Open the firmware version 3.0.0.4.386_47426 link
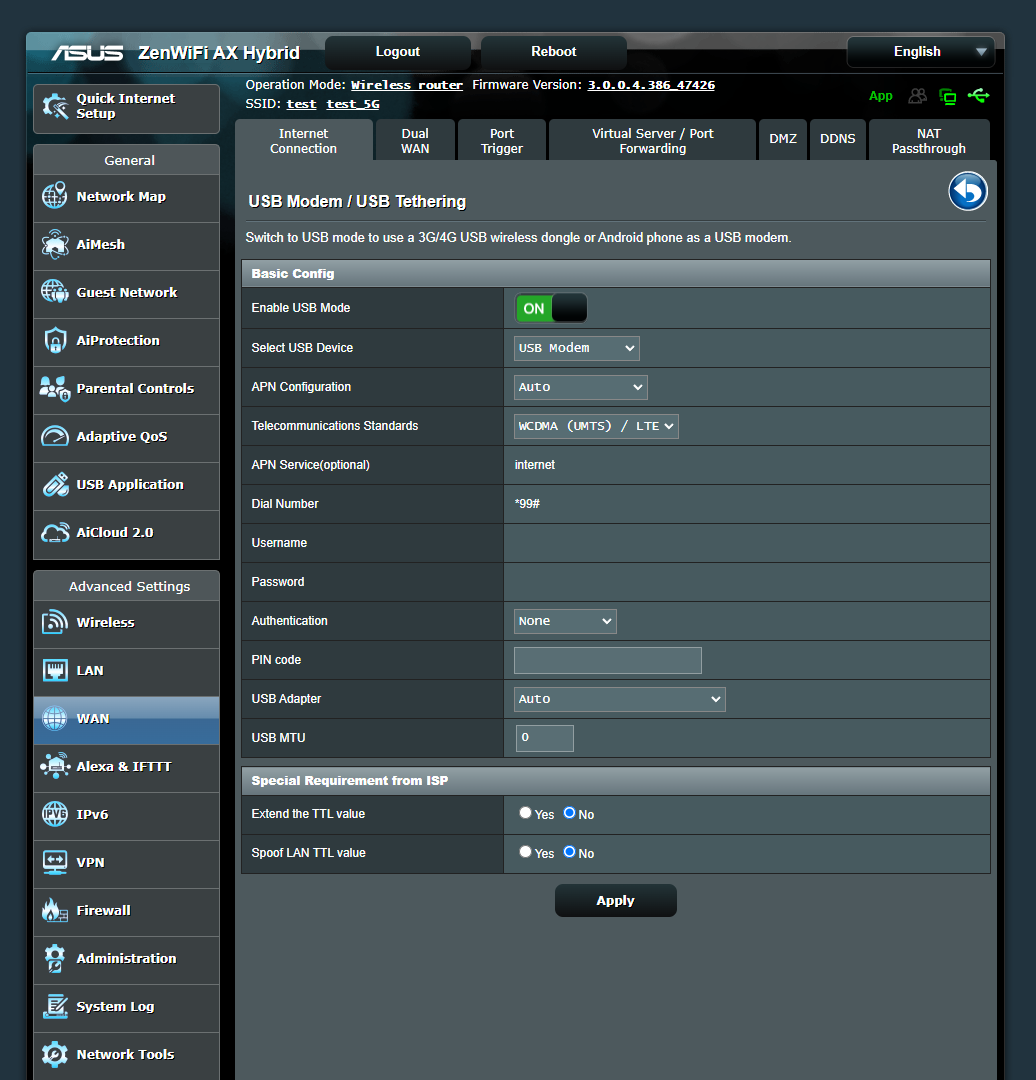Screen dimensions: 1036x1080 651,84
